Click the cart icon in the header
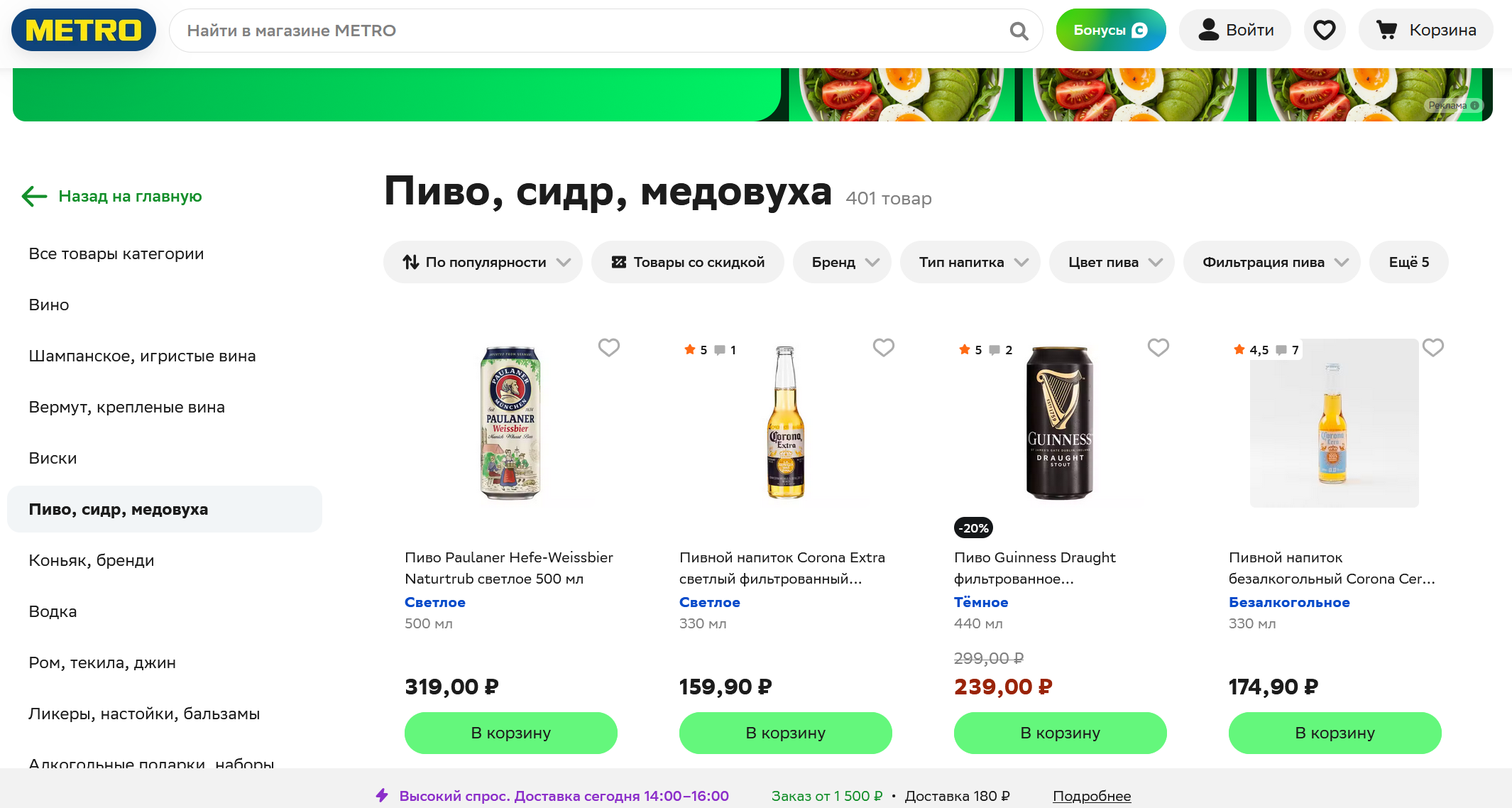Viewport: 1512px width, 808px height. pyautogui.click(x=1386, y=30)
